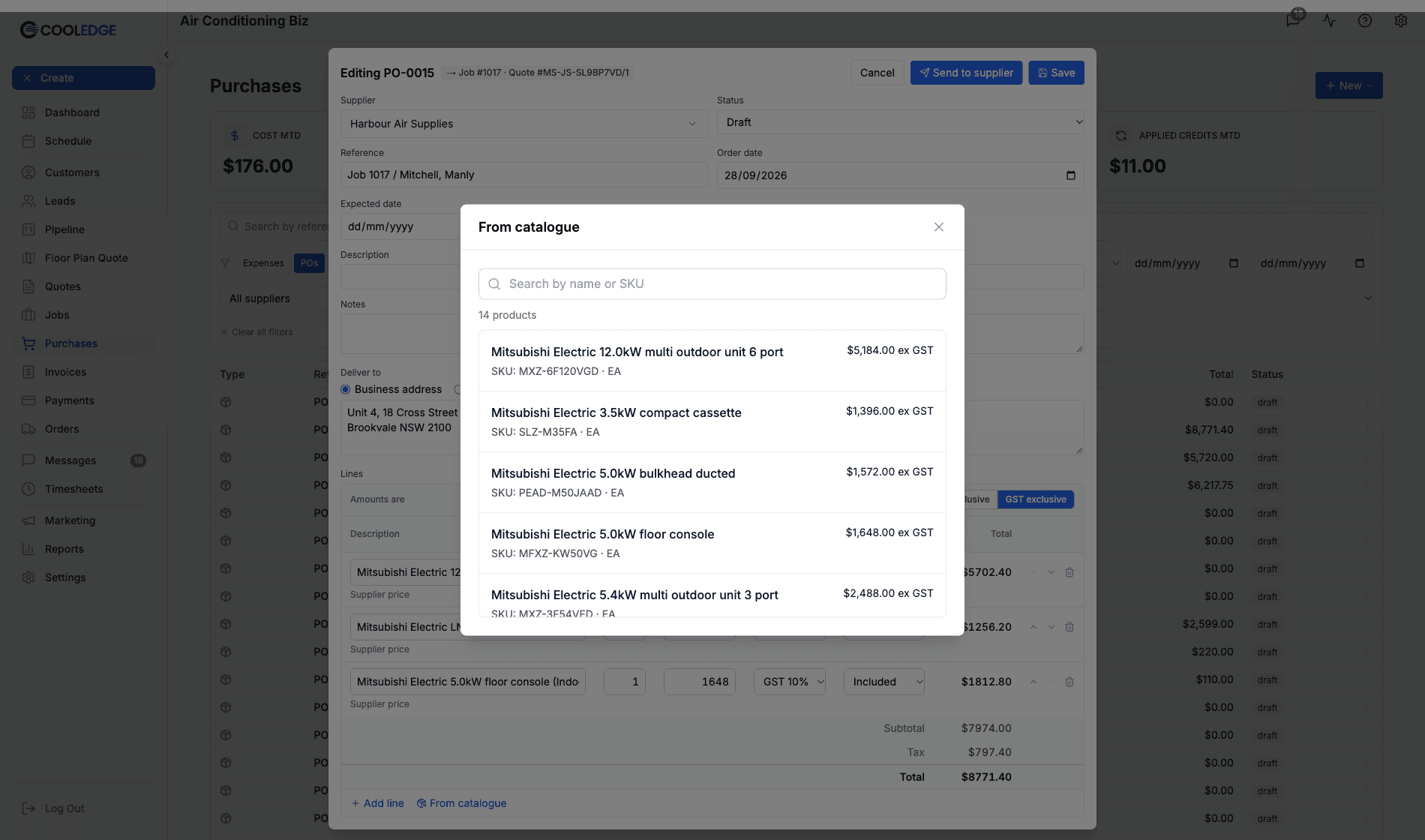Select the POs filter tab
Image resolution: width=1425 pixels, height=840 pixels.
pos(309,263)
